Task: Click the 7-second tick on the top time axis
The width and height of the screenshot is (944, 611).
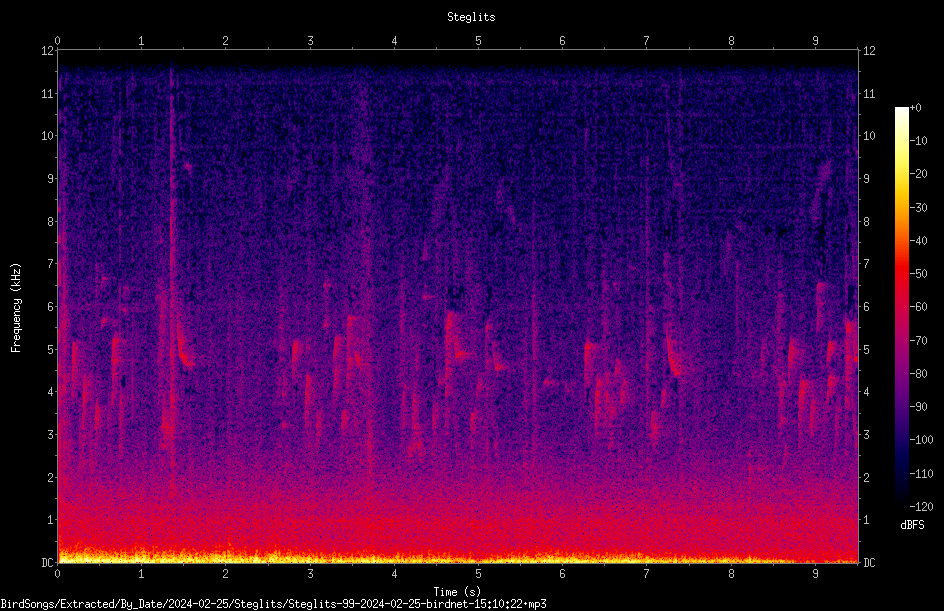Action: coord(647,40)
